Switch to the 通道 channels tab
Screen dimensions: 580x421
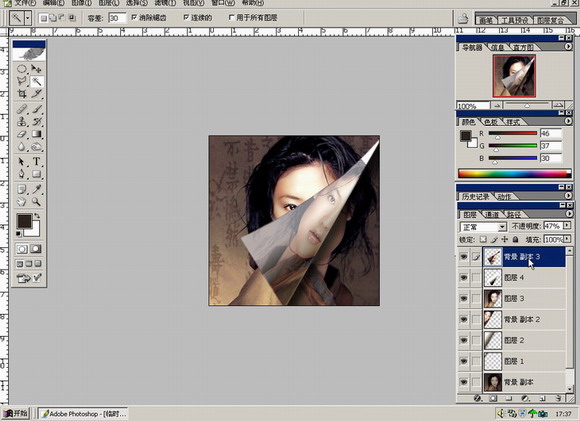(492, 215)
